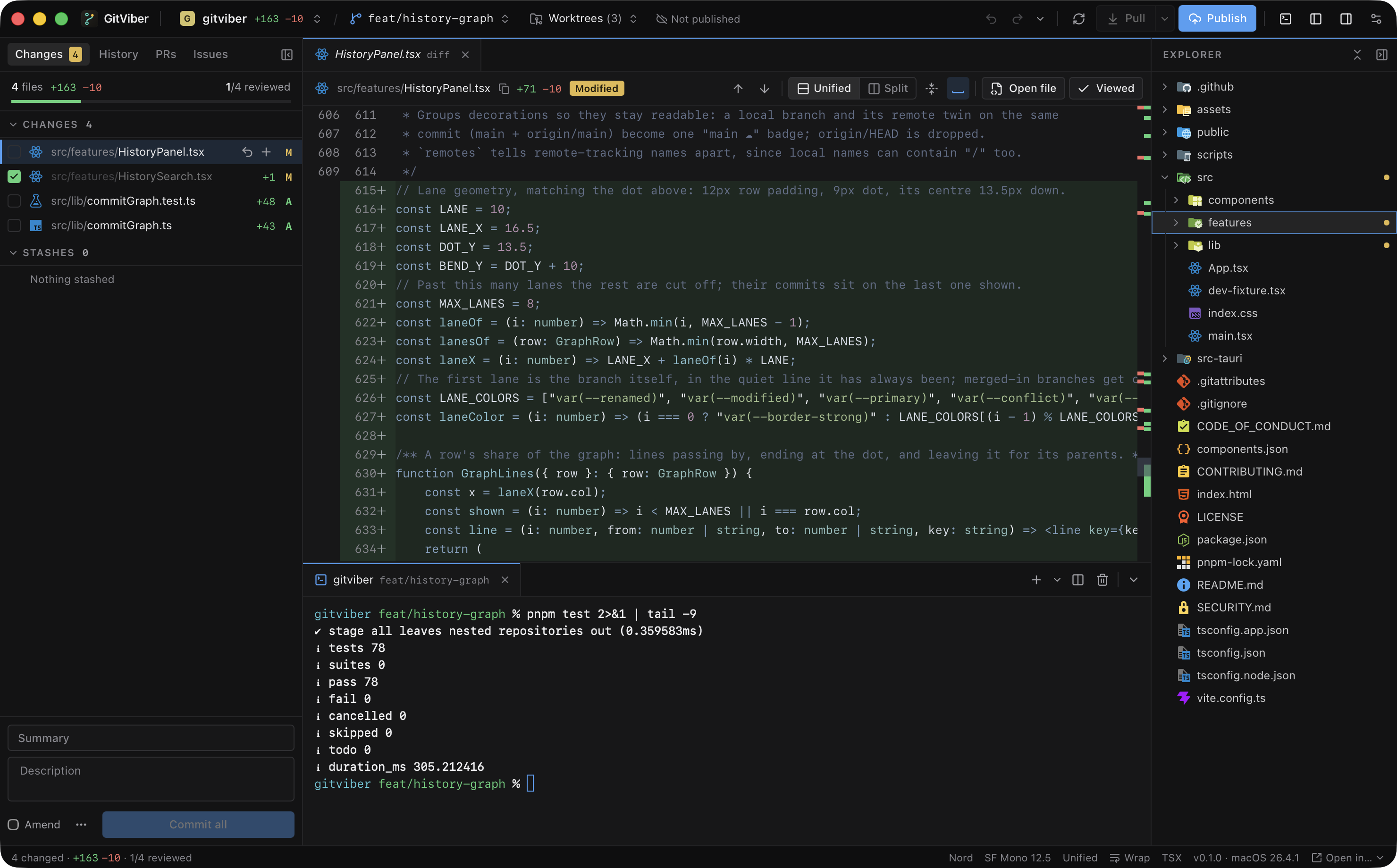Click the GitViber app logo icon
Screen dimensions: 1397x868
[90, 19]
